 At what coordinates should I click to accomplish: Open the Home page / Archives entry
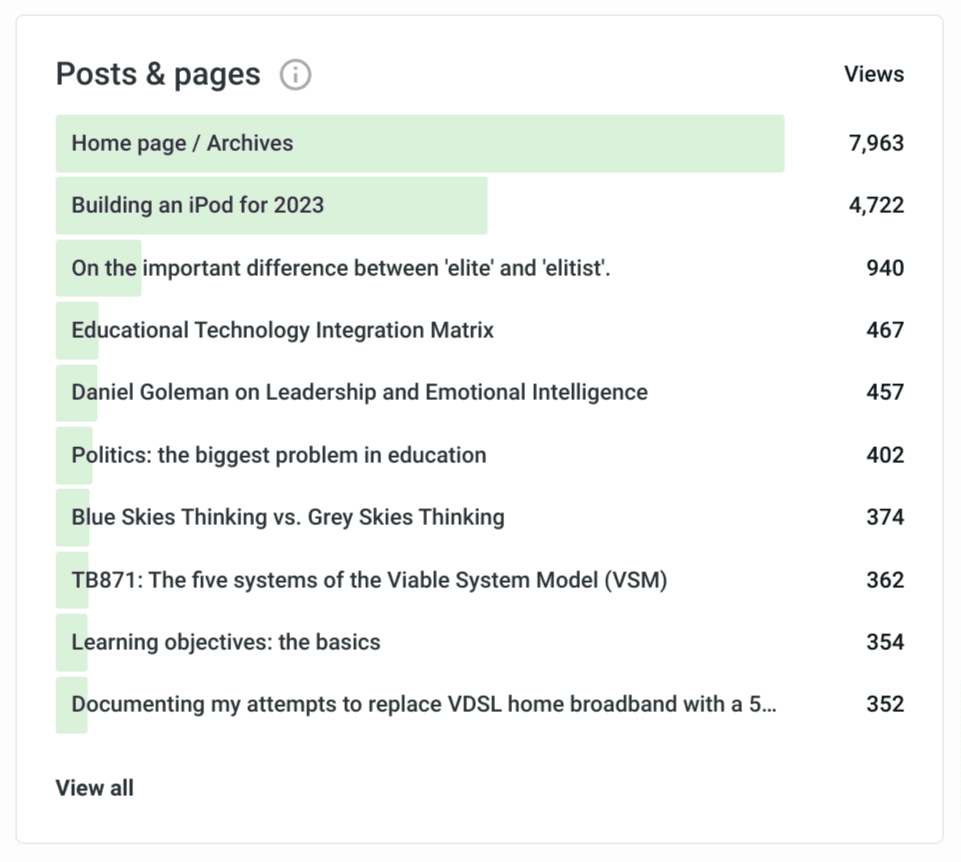point(181,143)
